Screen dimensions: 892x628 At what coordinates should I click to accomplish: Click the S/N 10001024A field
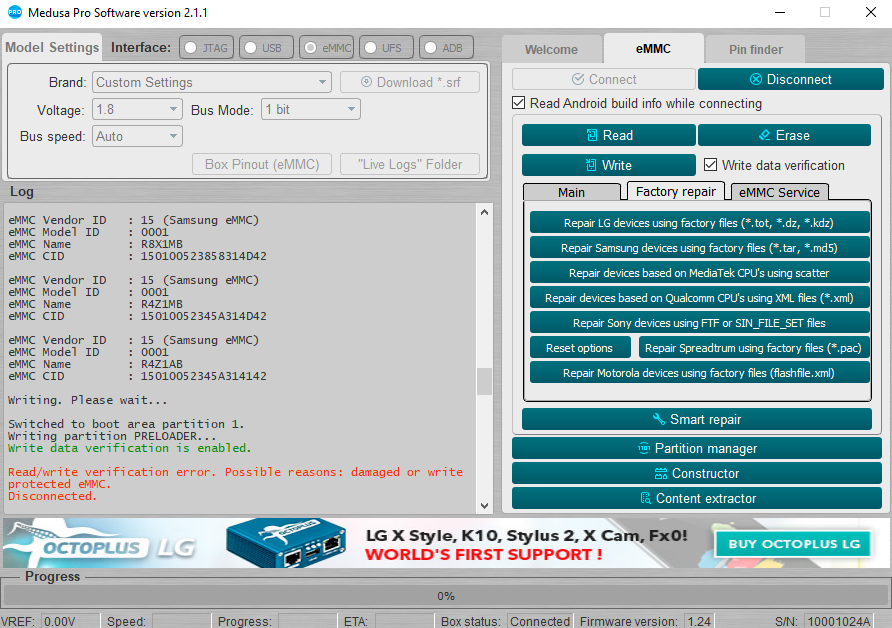[839, 621]
